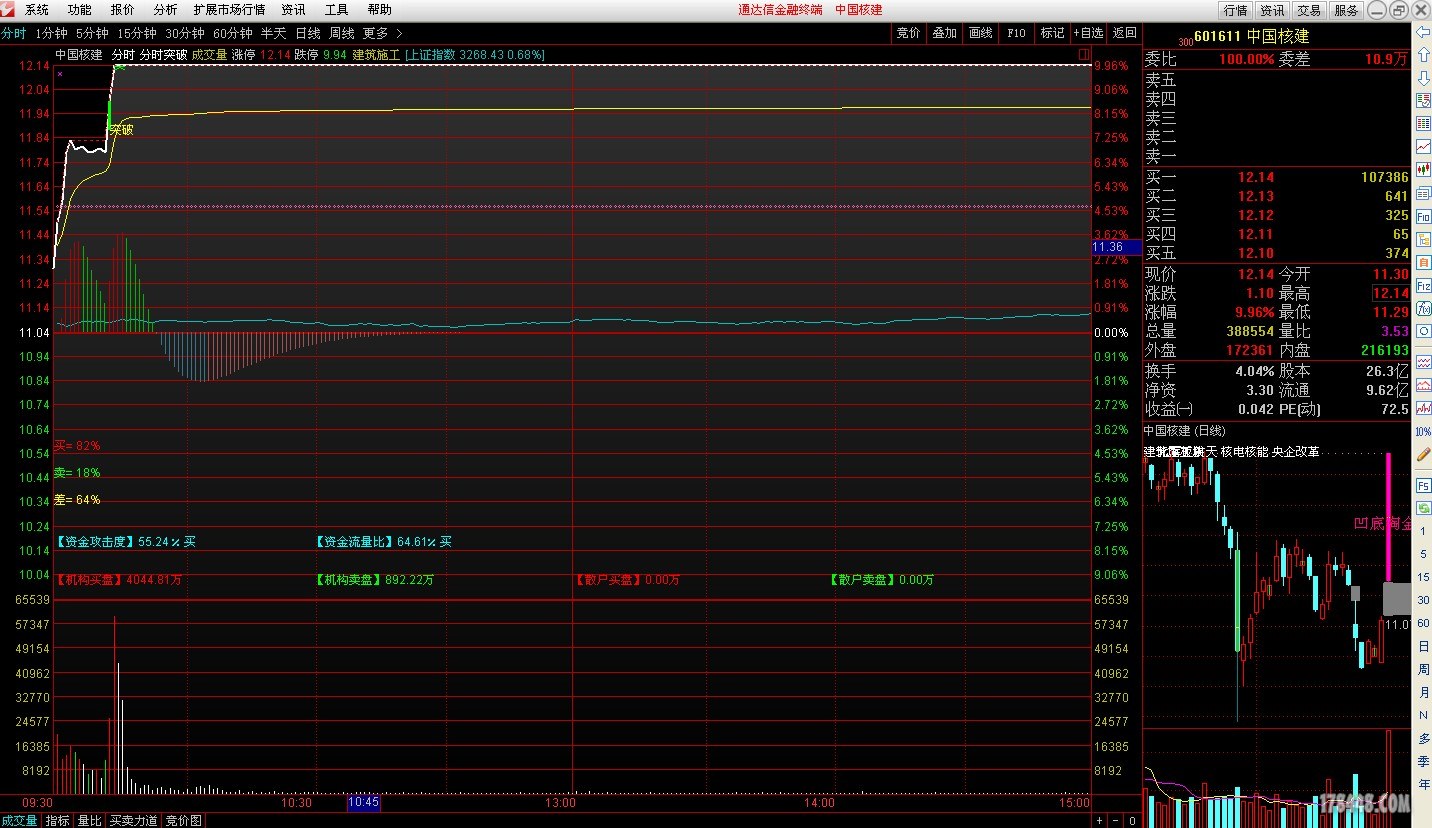Select the 季 quarterly period sidebar shortcut
The width and height of the screenshot is (1432, 828).
click(x=1424, y=761)
